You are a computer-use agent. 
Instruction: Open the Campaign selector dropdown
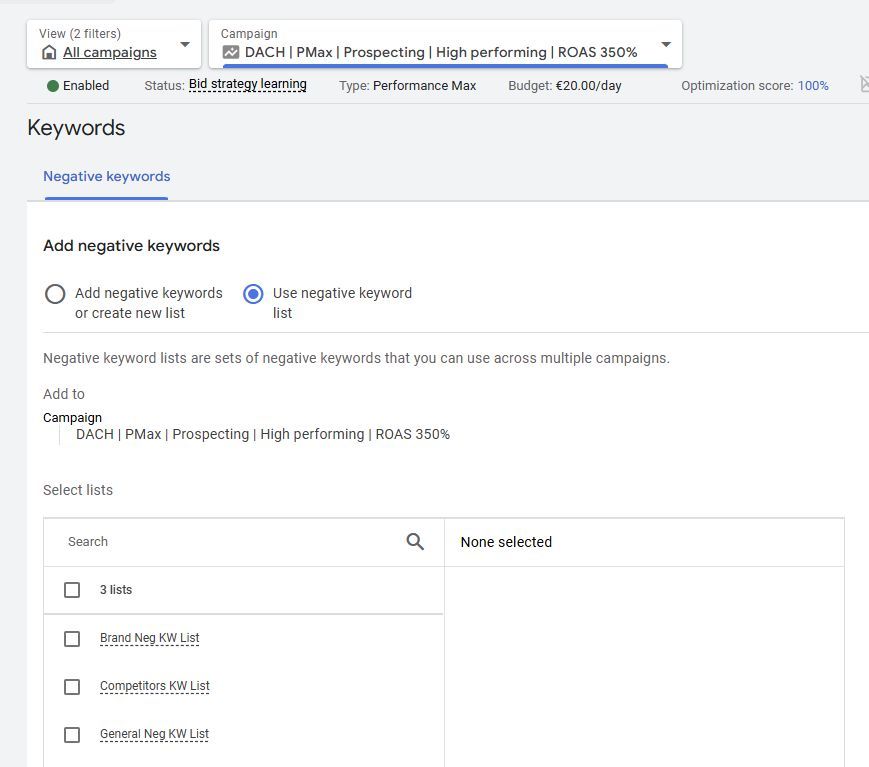point(665,44)
